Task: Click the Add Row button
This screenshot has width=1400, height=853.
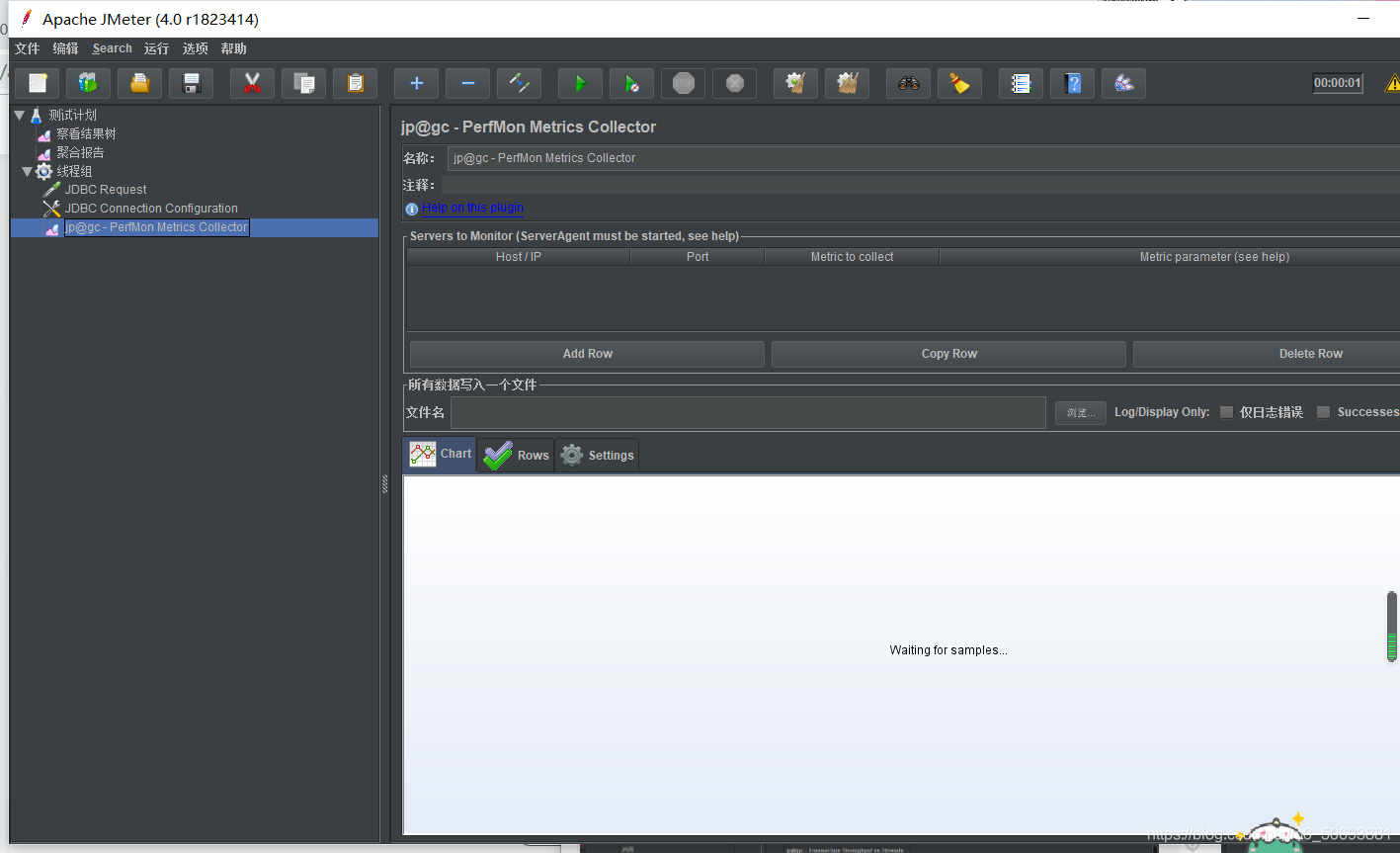Action: 587,354
